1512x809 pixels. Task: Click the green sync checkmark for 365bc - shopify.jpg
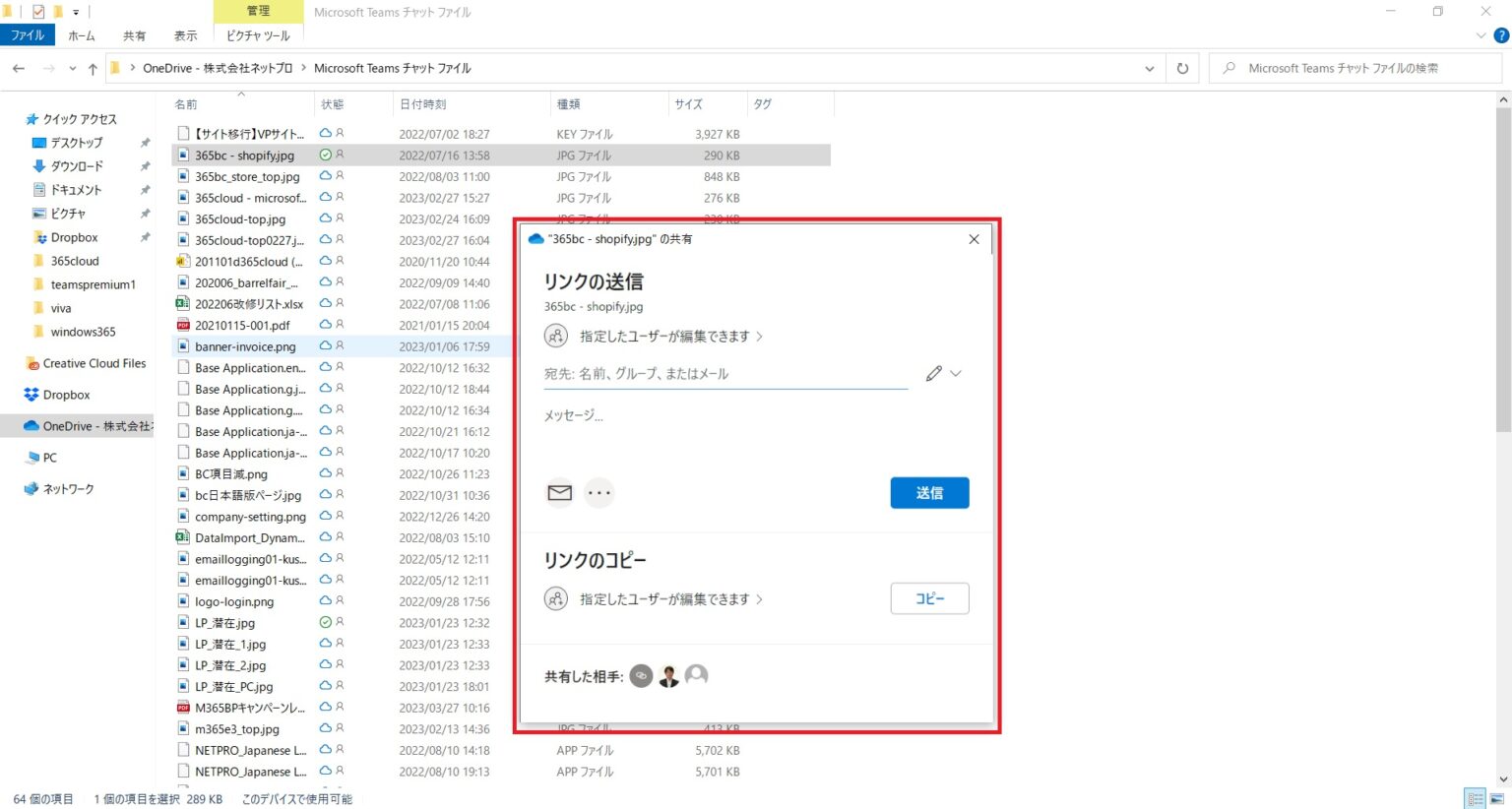coord(325,155)
